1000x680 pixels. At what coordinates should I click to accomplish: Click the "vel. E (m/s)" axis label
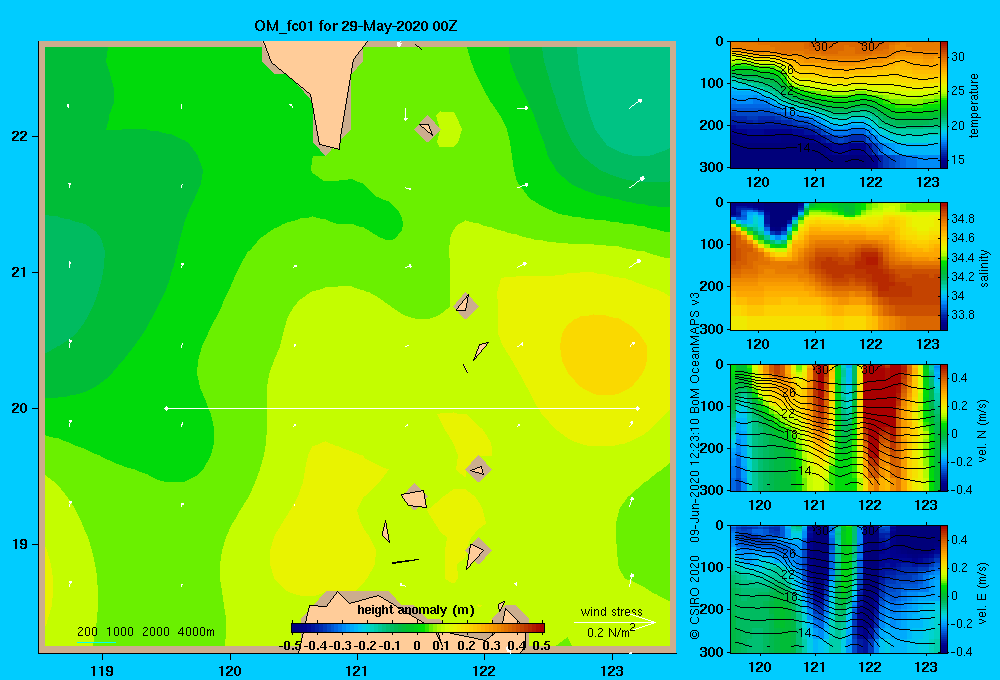click(982, 593)
